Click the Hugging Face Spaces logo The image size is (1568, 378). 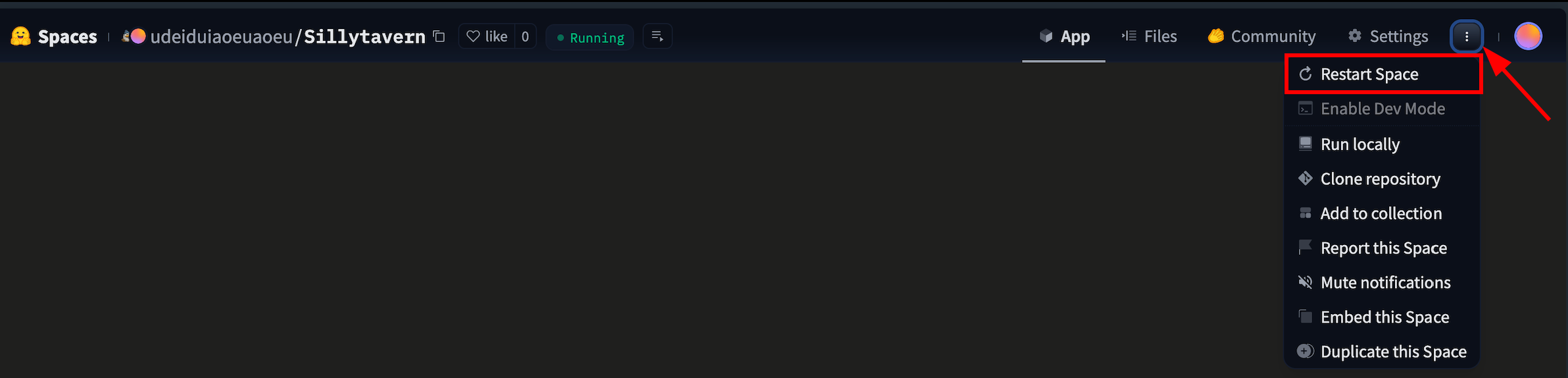coord(21,36)
